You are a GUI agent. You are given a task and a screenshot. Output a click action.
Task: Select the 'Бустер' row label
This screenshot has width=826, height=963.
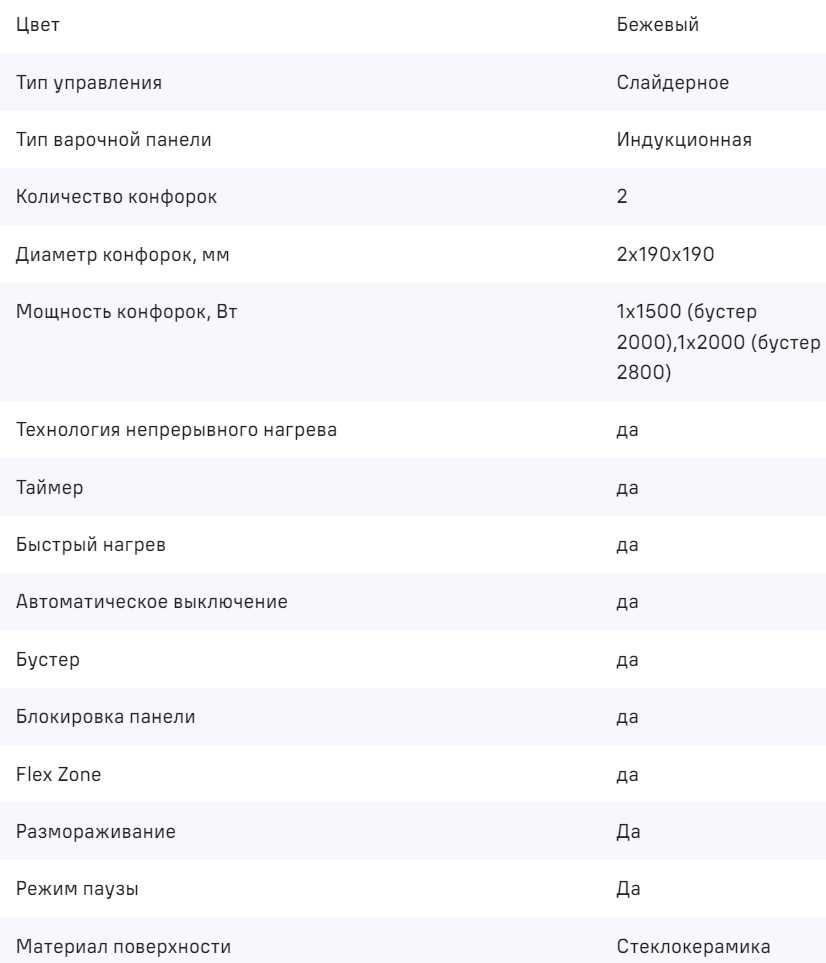pyautogui.click(x=44, y=660)
